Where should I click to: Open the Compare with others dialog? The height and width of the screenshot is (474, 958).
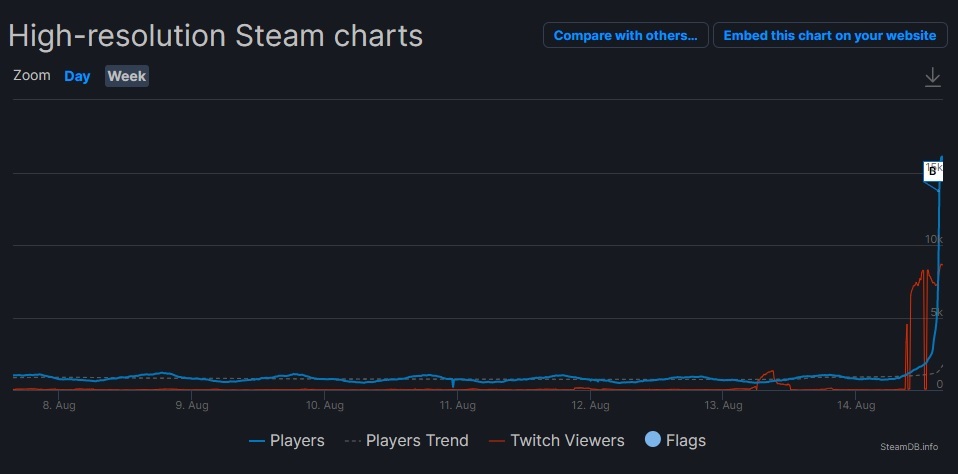(x=625, y=35)
